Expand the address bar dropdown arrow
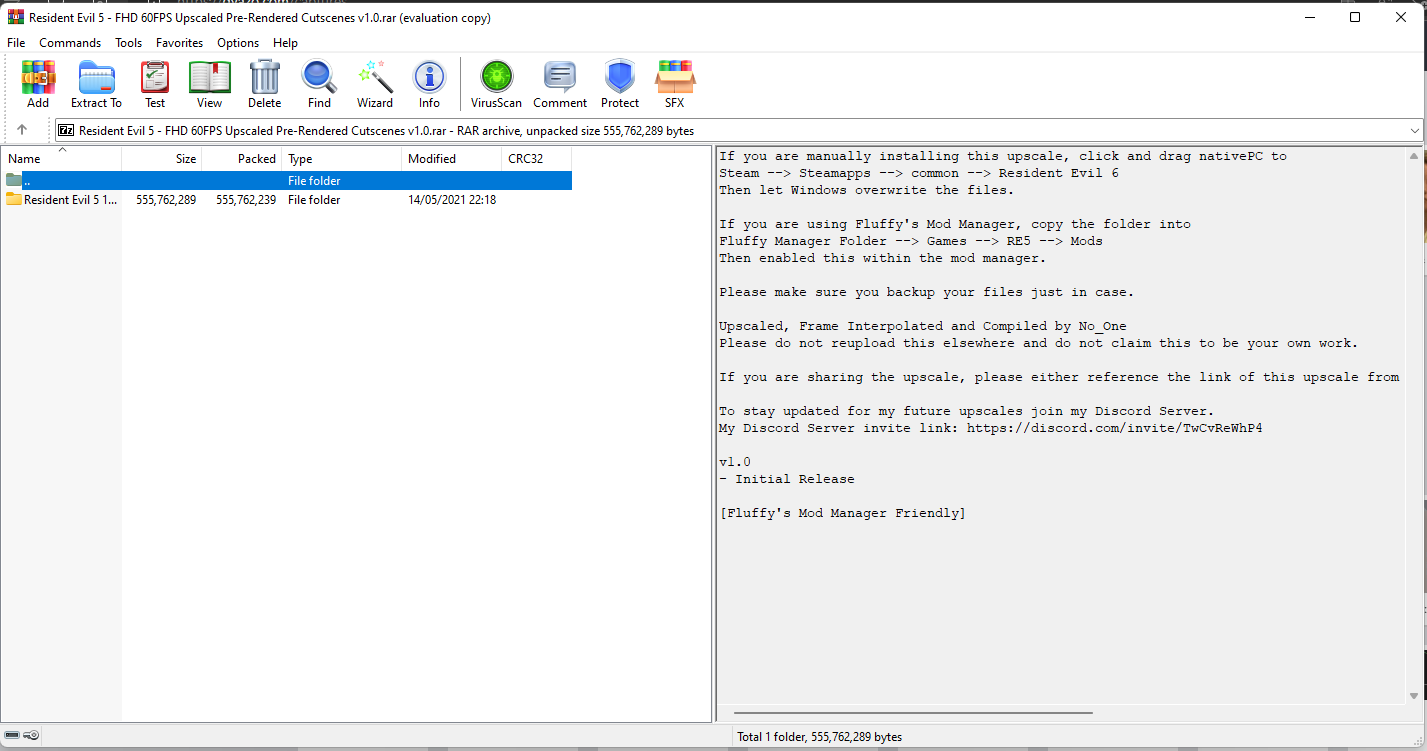Viewport: 1427px width, 751px height. click(x=1414, y=130)
